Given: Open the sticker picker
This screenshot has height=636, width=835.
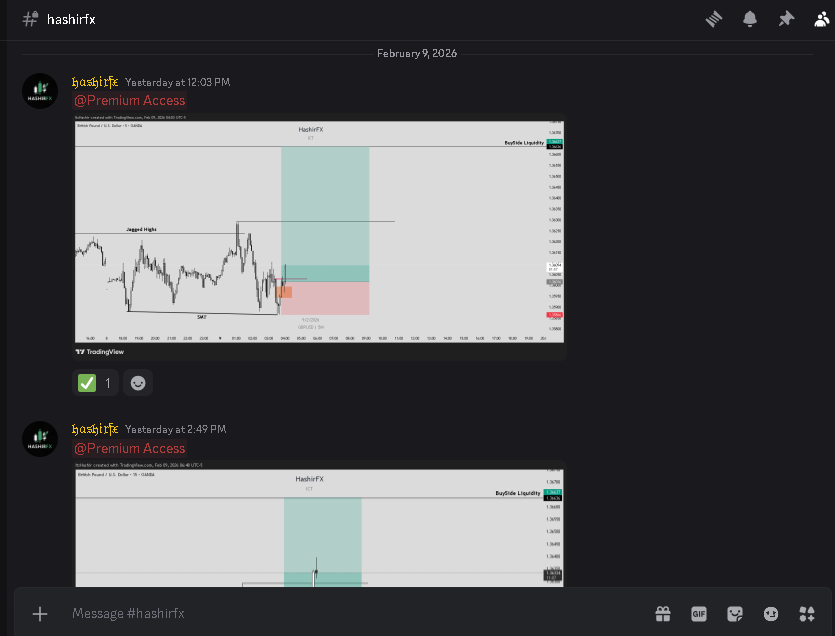Looking at the screenshot, I should click(735, 614).
